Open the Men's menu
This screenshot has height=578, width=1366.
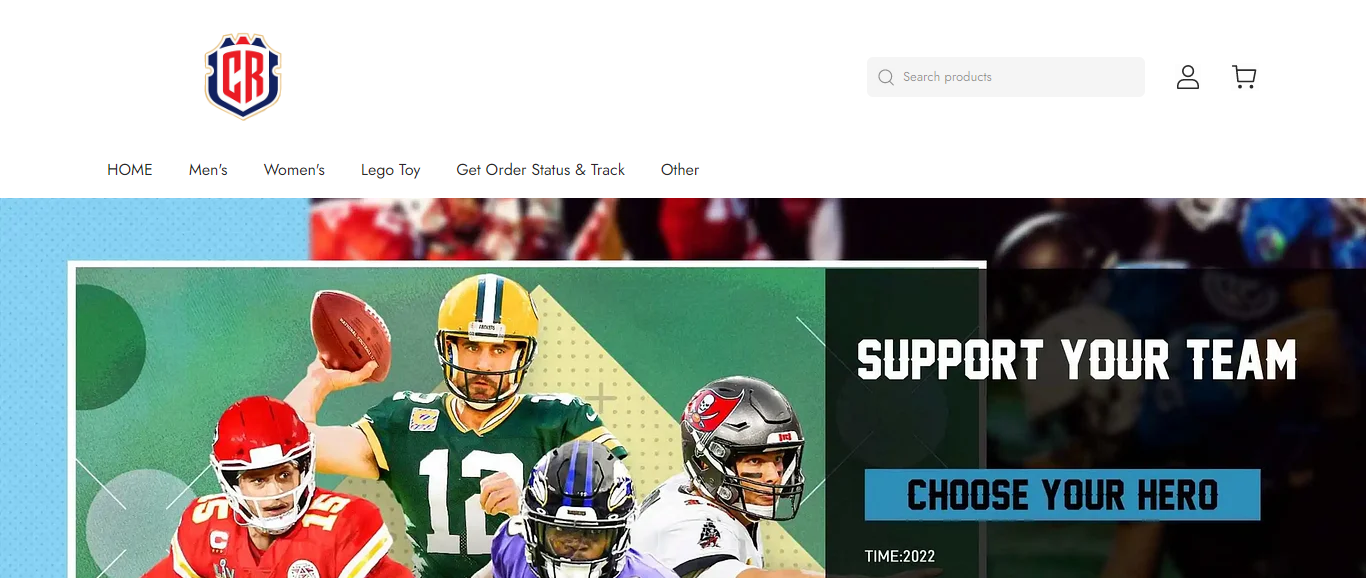coord(208,170)
